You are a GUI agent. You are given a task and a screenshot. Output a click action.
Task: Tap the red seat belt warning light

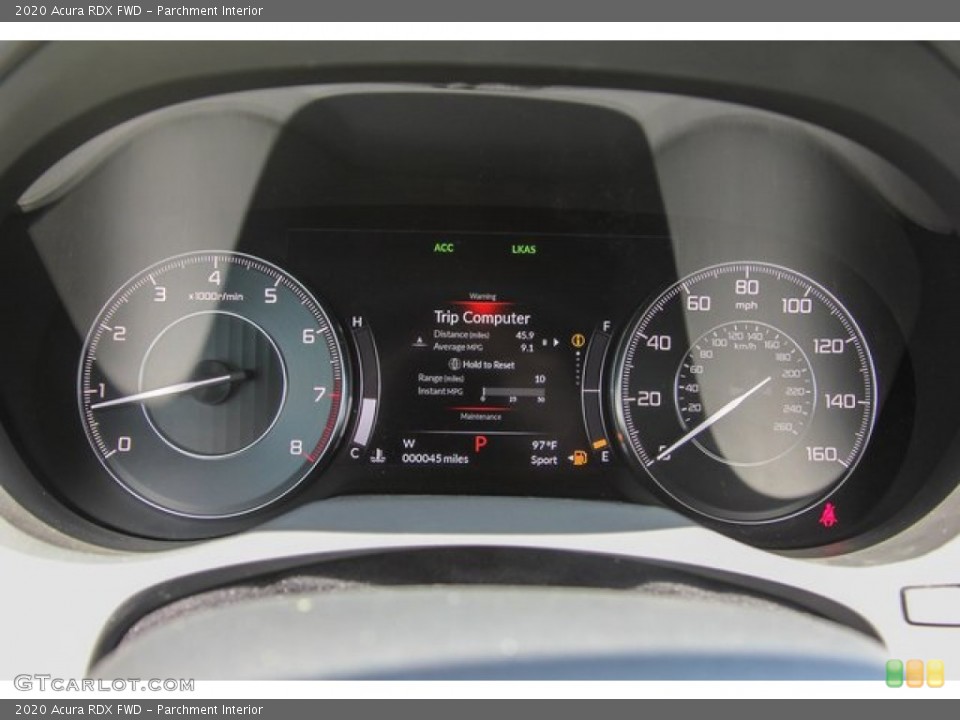(828, 515)
